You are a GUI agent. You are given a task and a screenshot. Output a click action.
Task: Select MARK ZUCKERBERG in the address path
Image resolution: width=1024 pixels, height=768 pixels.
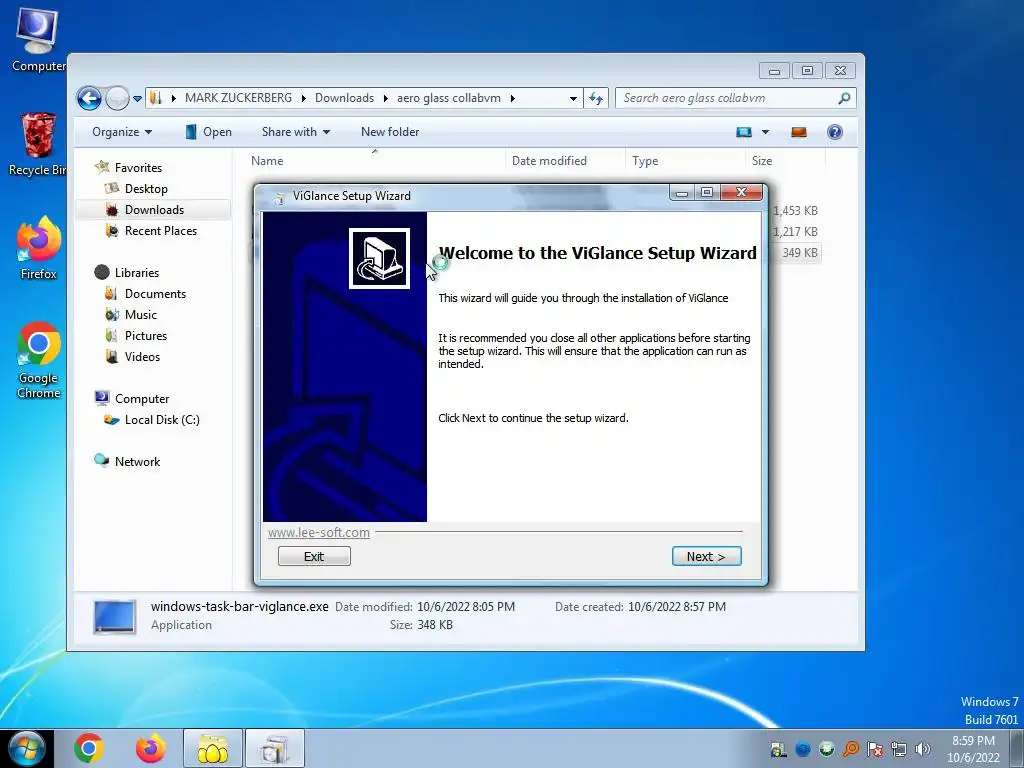pyautogui.click(x=238, y=98)
